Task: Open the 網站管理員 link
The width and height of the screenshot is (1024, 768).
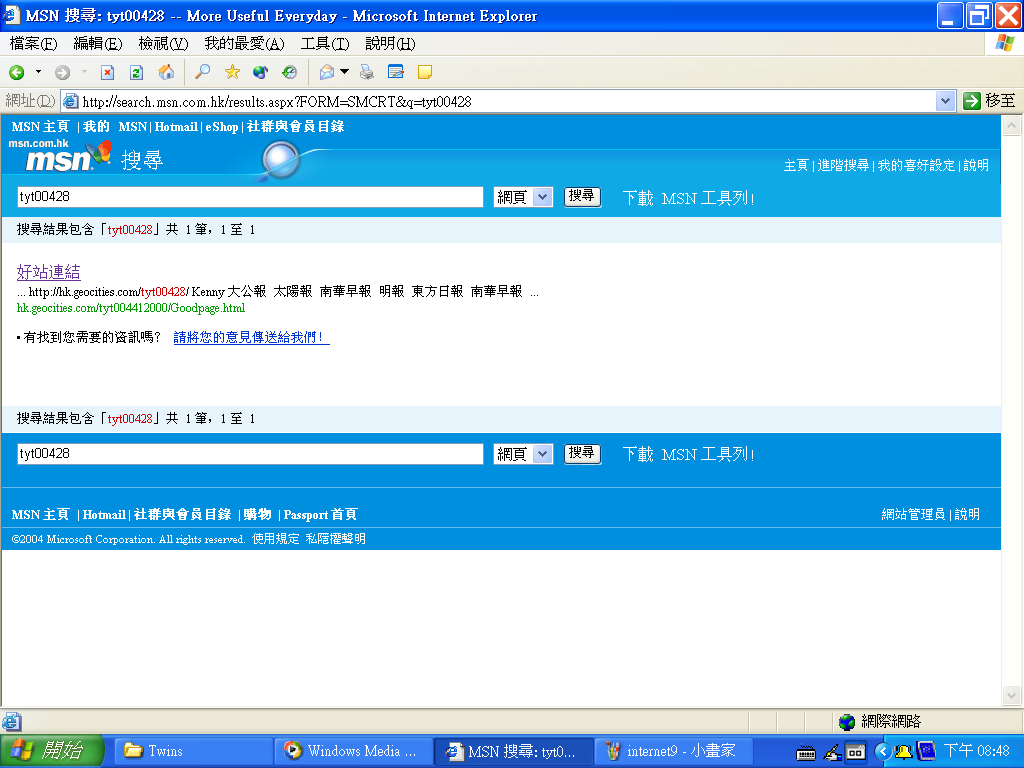Action: click(x=913, y=515)
